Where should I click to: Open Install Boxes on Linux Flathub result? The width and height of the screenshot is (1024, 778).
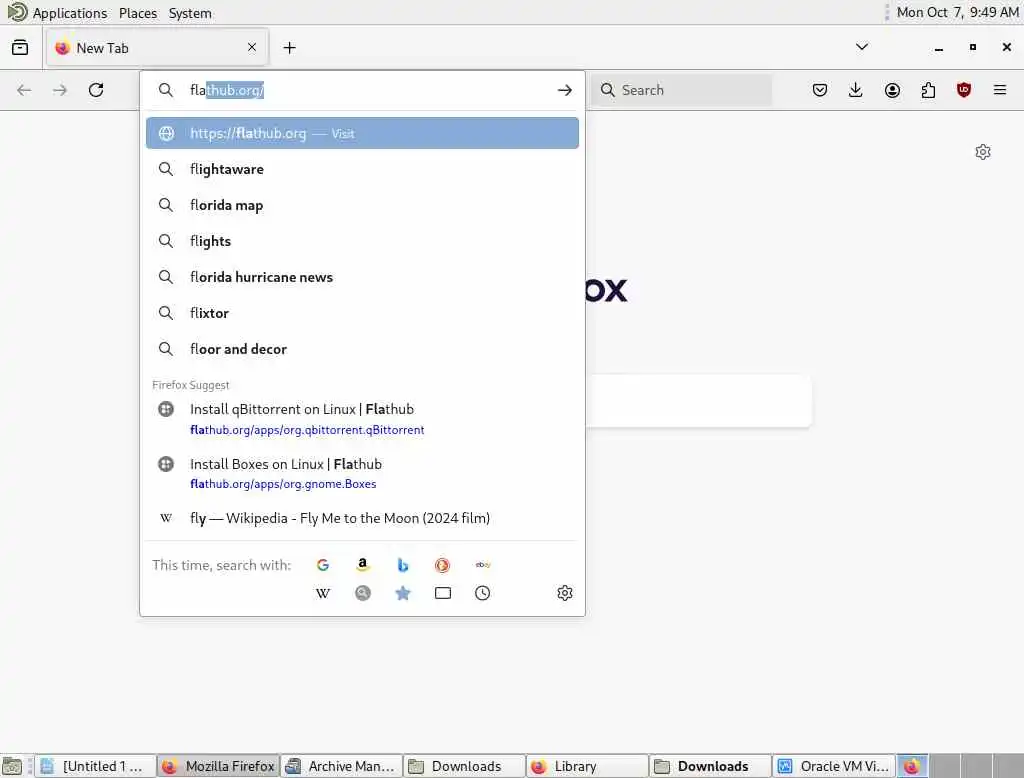point(362,474)
